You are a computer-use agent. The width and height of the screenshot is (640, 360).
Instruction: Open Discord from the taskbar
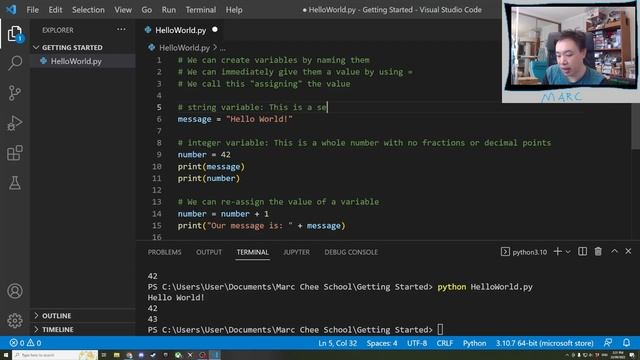(x=141, y=355)
